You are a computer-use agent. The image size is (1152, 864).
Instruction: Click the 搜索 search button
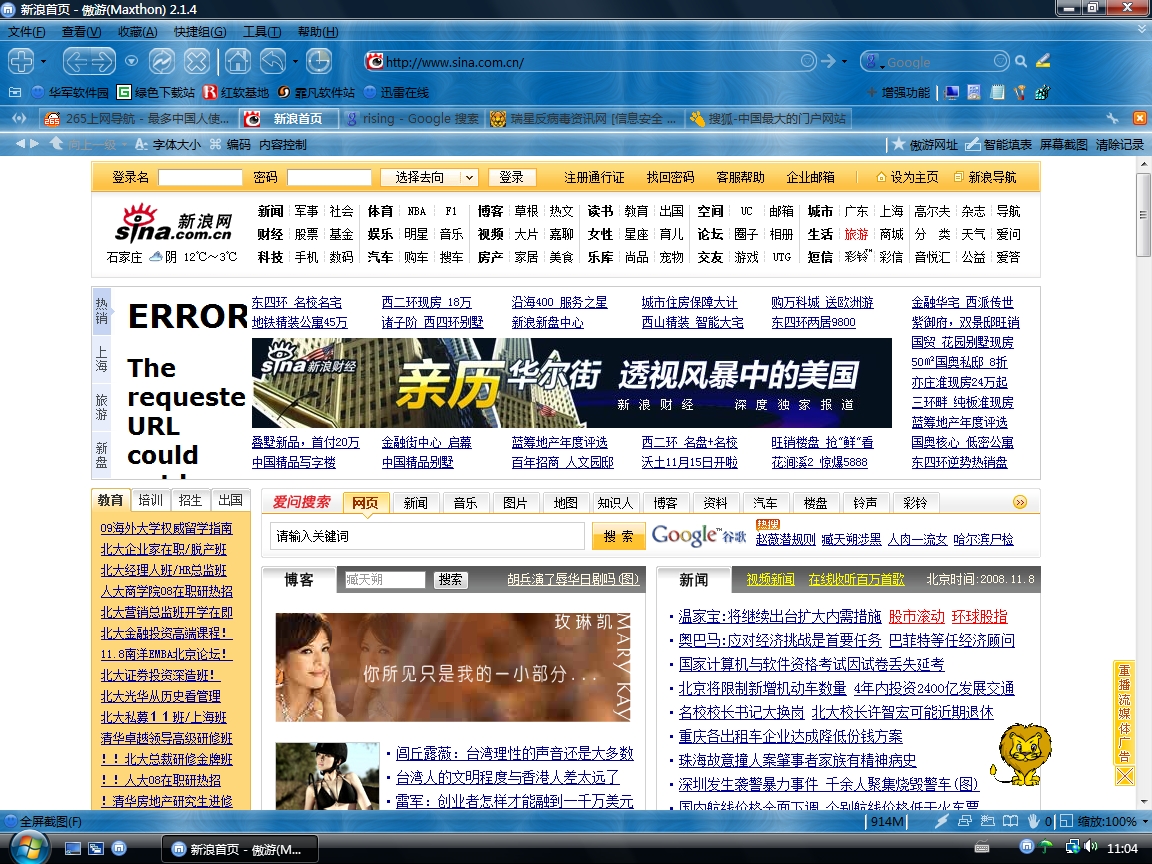[618, 536]
